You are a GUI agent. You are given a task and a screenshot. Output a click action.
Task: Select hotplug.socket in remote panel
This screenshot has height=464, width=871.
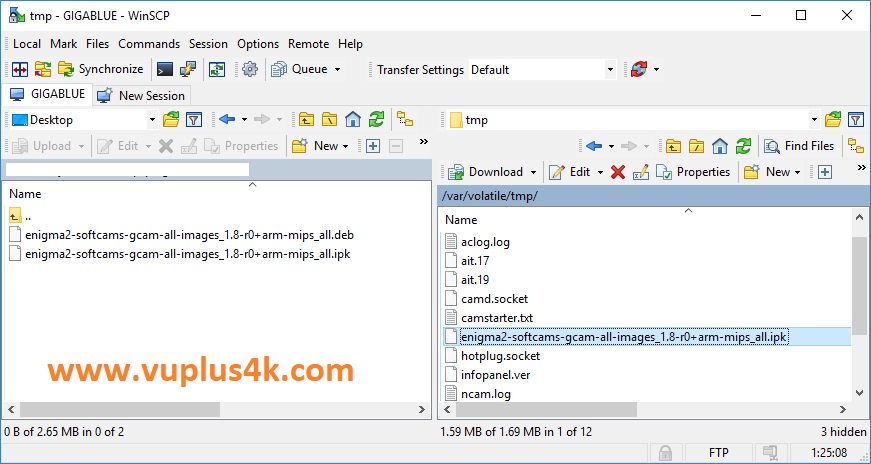[x=500, y=356]
